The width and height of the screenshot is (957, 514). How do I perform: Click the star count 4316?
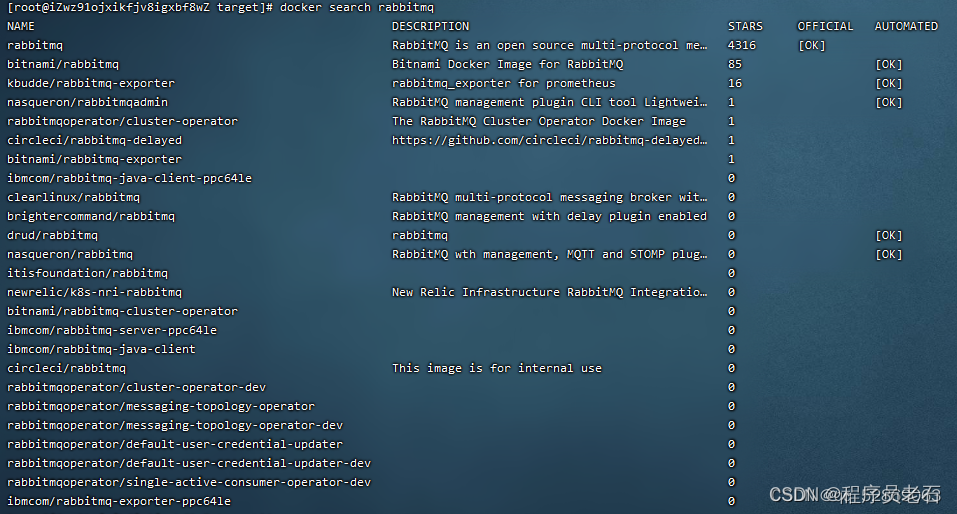point(742,45)
